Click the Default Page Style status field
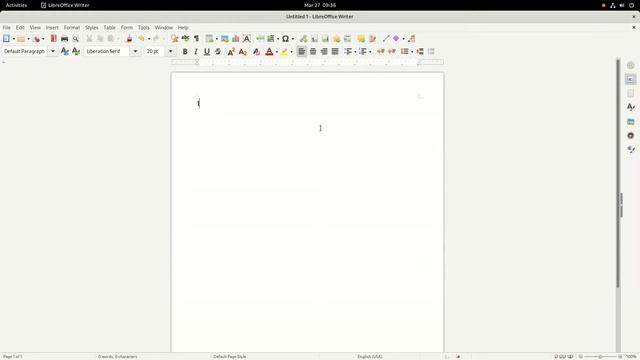640x360 pixels. [229, 356]
